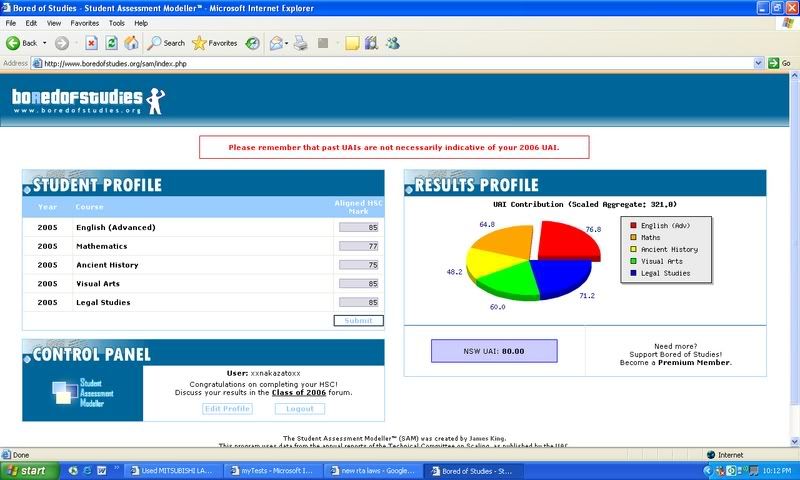Switch to new rta laws - Google taskbar window
The image size is (800, 480).
pos(372,471)
